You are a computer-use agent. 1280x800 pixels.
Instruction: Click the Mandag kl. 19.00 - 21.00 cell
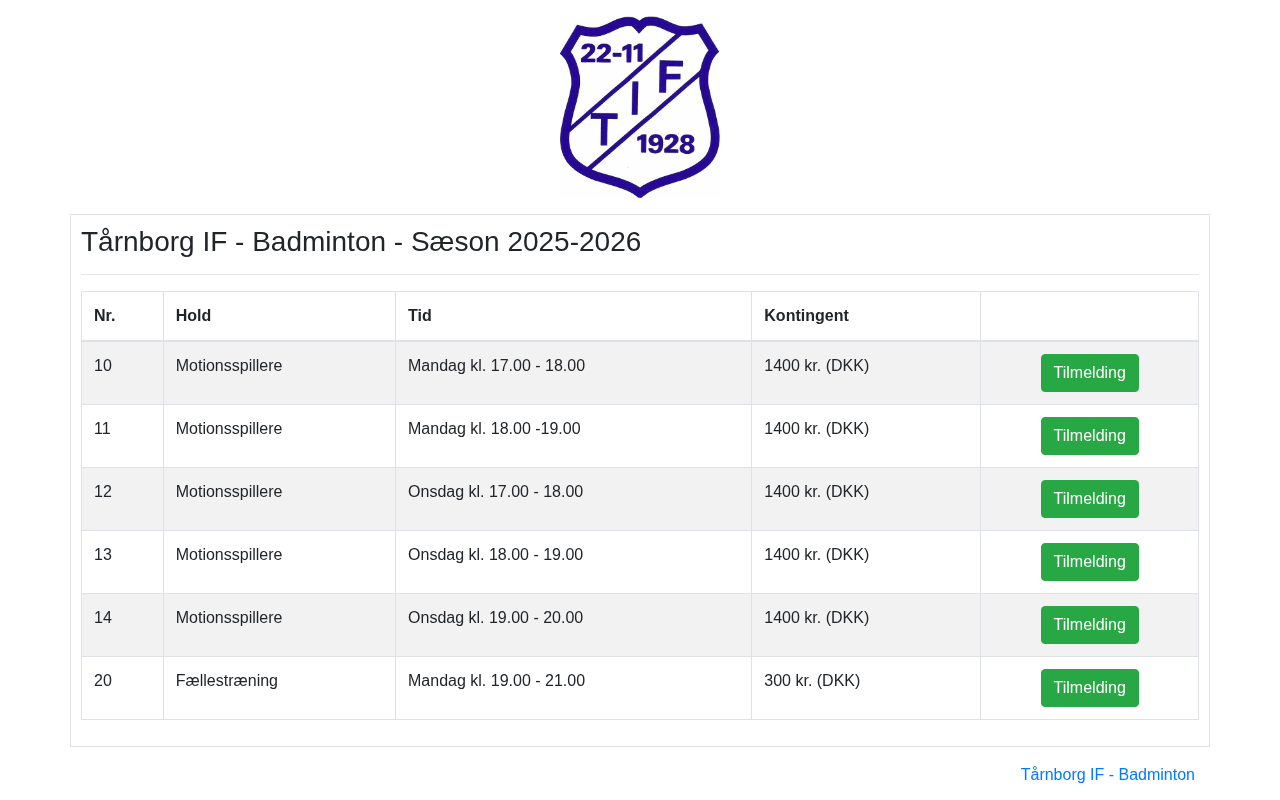coord(496,681)
